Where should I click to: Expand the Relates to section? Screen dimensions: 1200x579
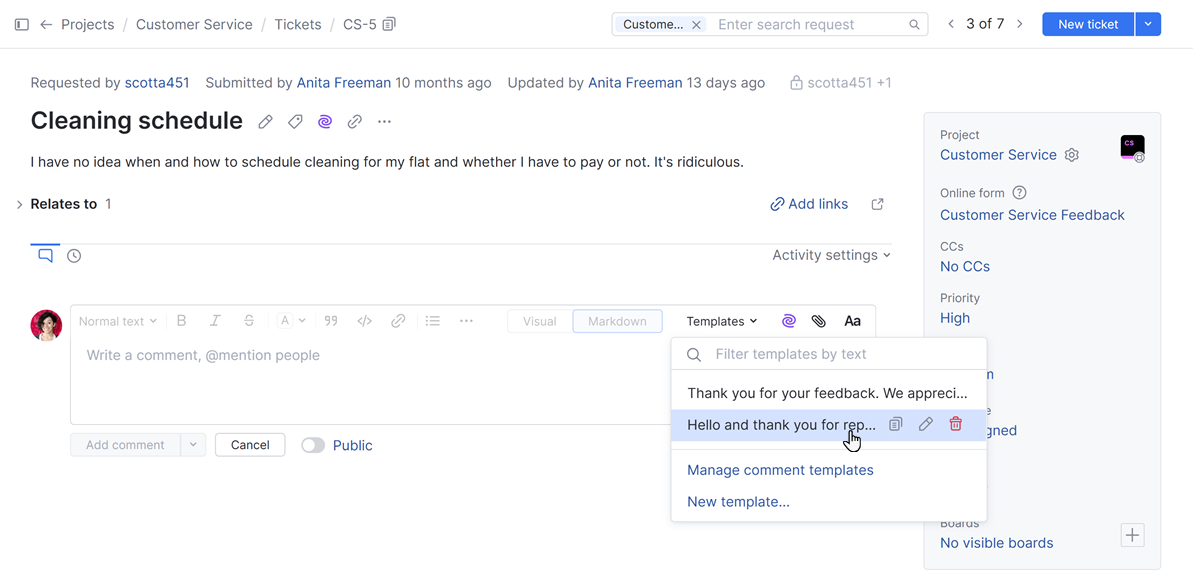(x=19, y=203)
